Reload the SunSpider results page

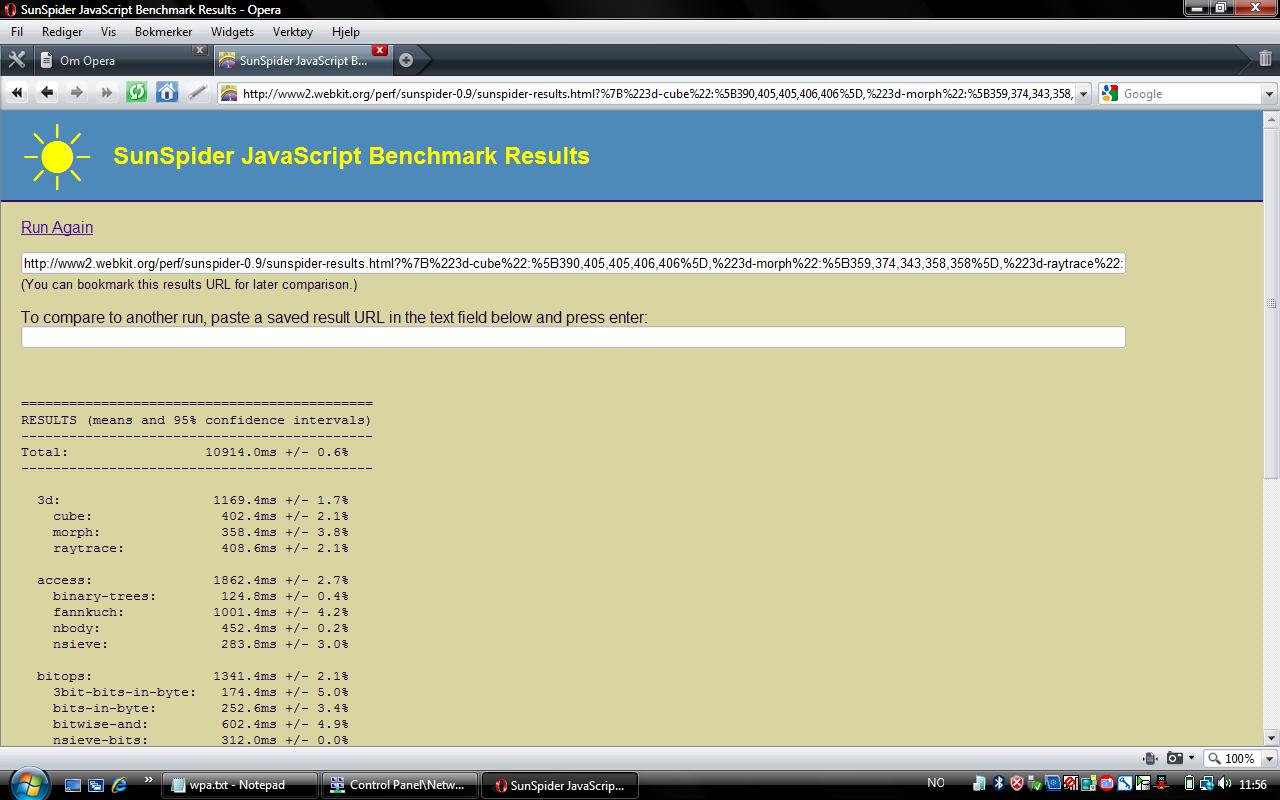coord(137,93)
